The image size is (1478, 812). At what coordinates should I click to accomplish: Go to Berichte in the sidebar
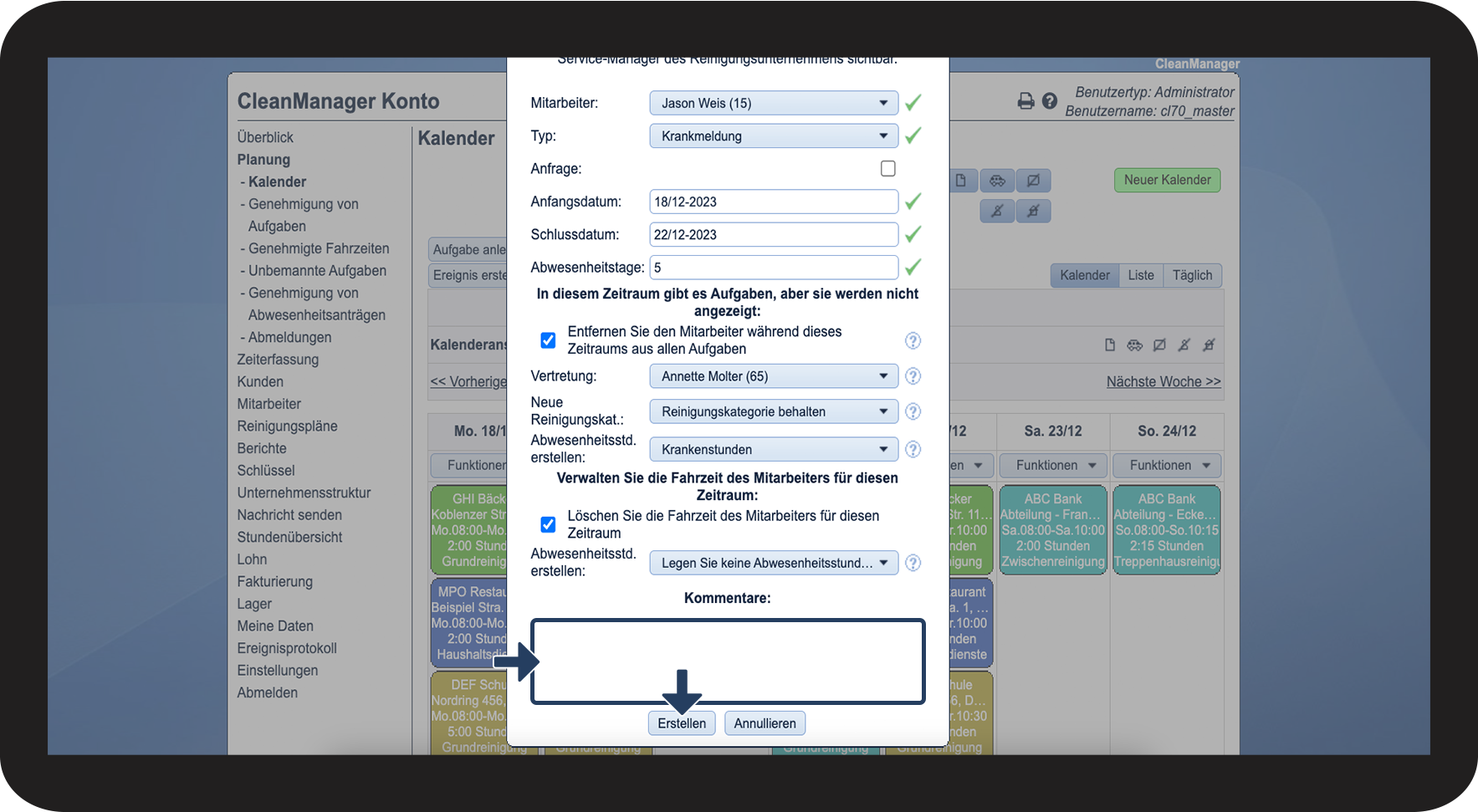(262, 448)
